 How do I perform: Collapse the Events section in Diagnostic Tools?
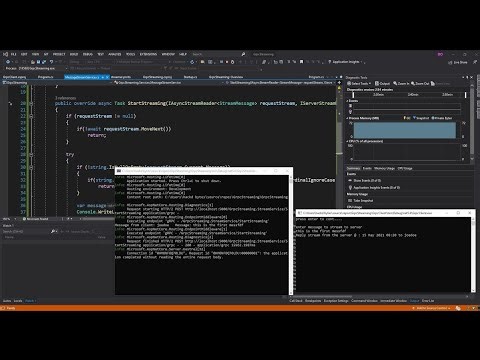pyautogui.click(x=347, y=101)
